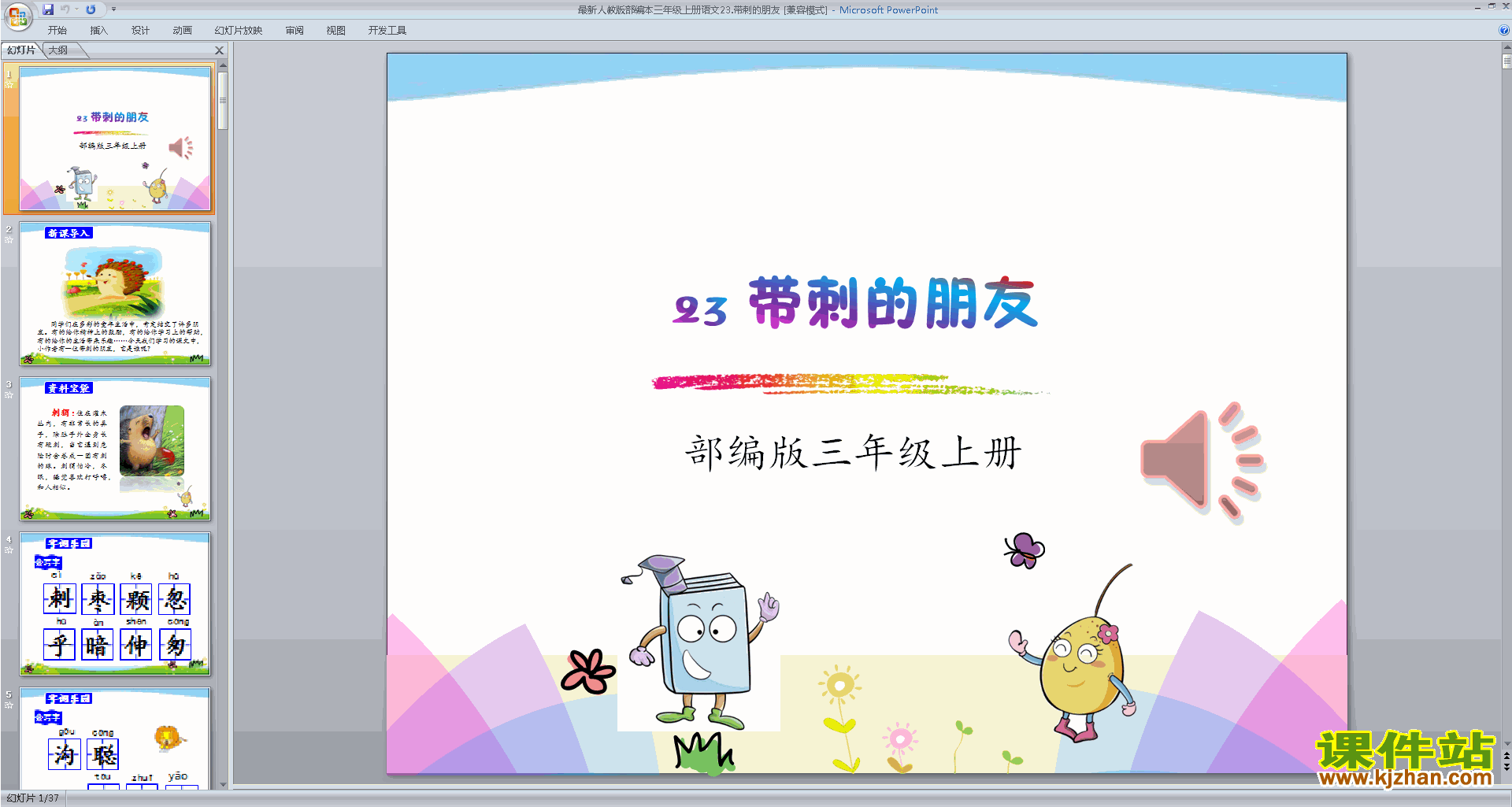
Task: Restore down the PowerPoint window
Action: [x=1492, y=7]
